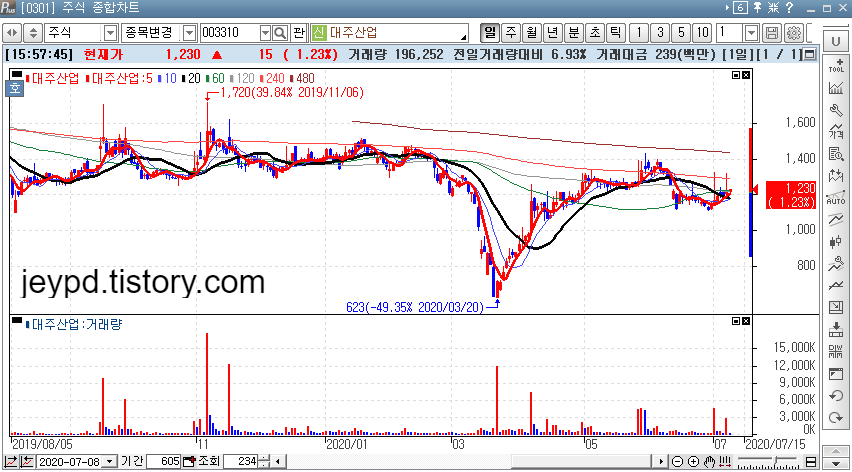Click the 호 quote badge on chart
The width and height of the screenshot is (852, 472).
15,88
